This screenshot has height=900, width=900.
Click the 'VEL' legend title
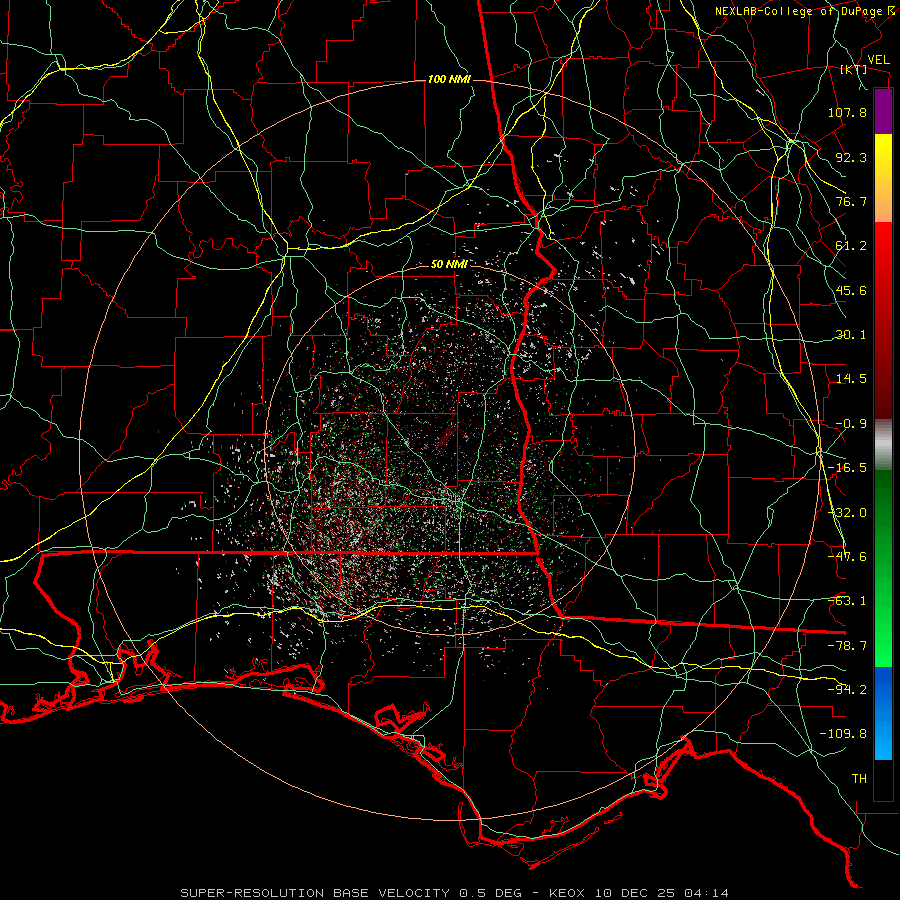pos(878,60)
